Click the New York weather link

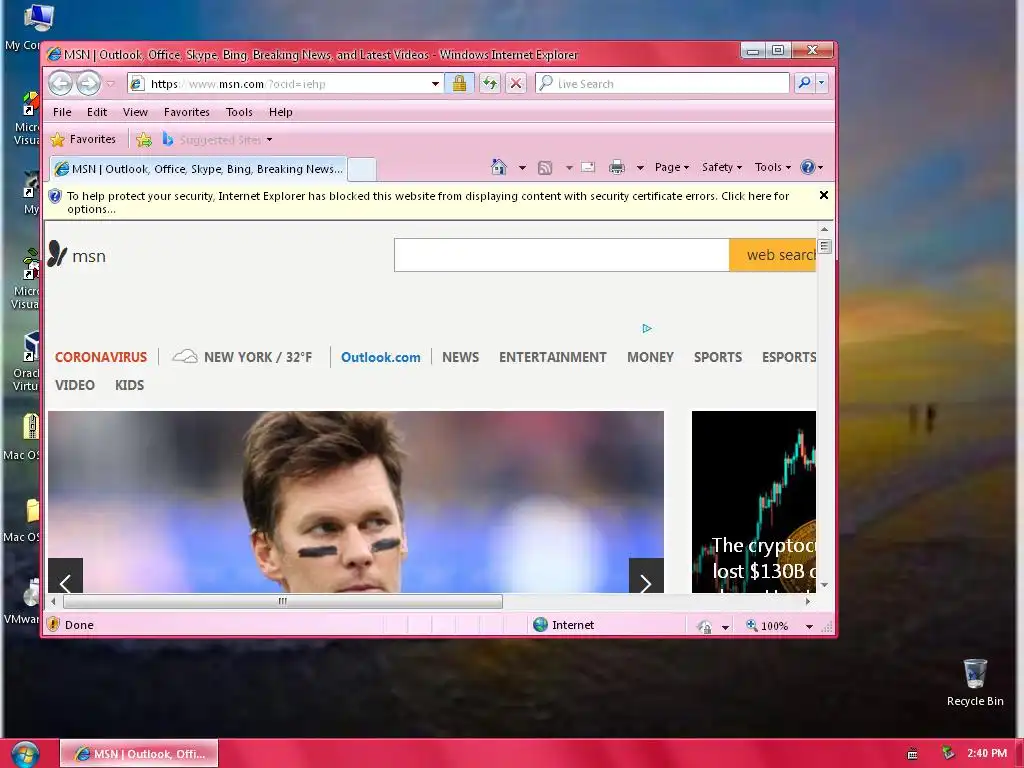tap(242, 357)
